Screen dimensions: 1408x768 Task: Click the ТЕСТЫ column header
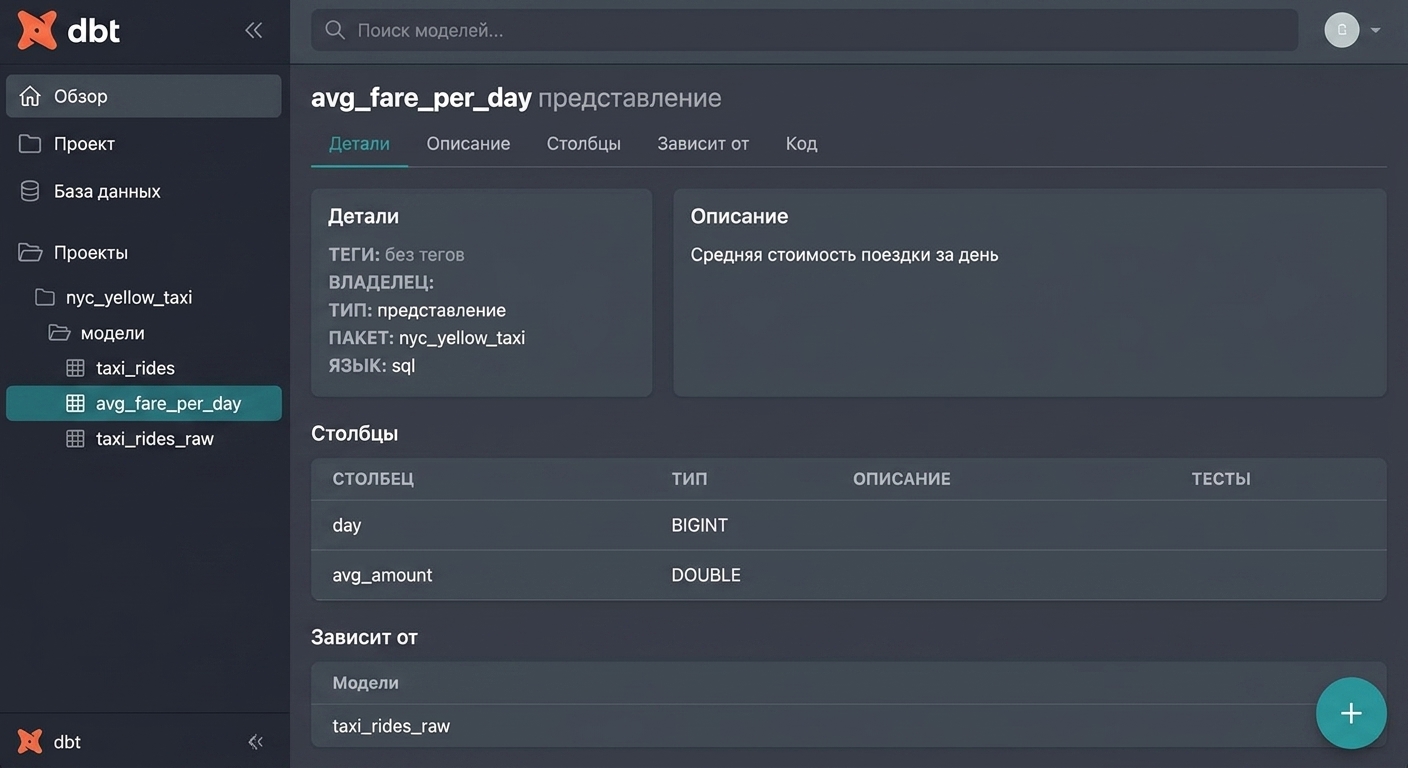coord(1221,479)
